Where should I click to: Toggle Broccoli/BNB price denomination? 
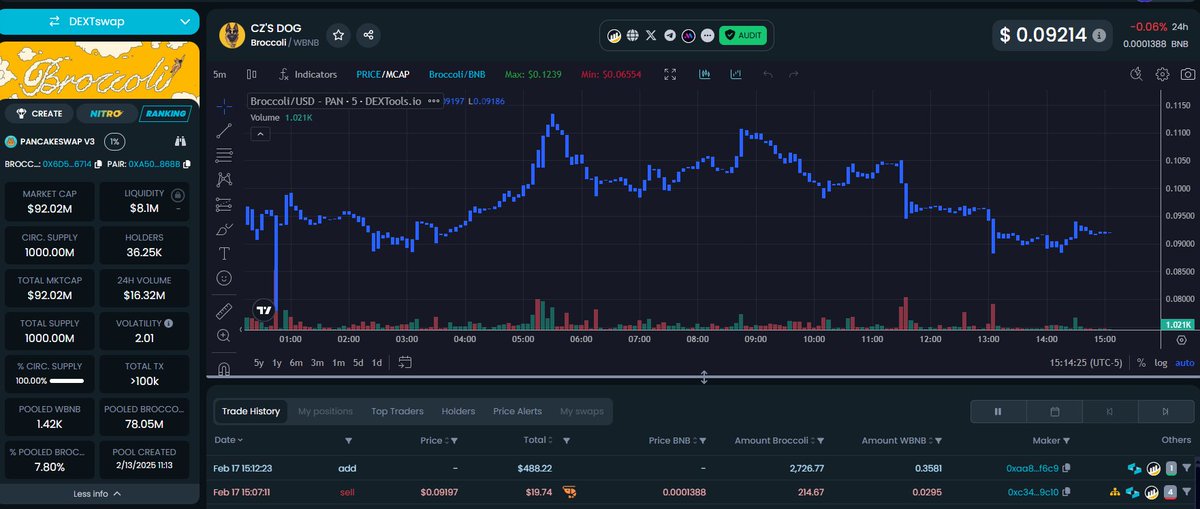(x=457, y=74)
